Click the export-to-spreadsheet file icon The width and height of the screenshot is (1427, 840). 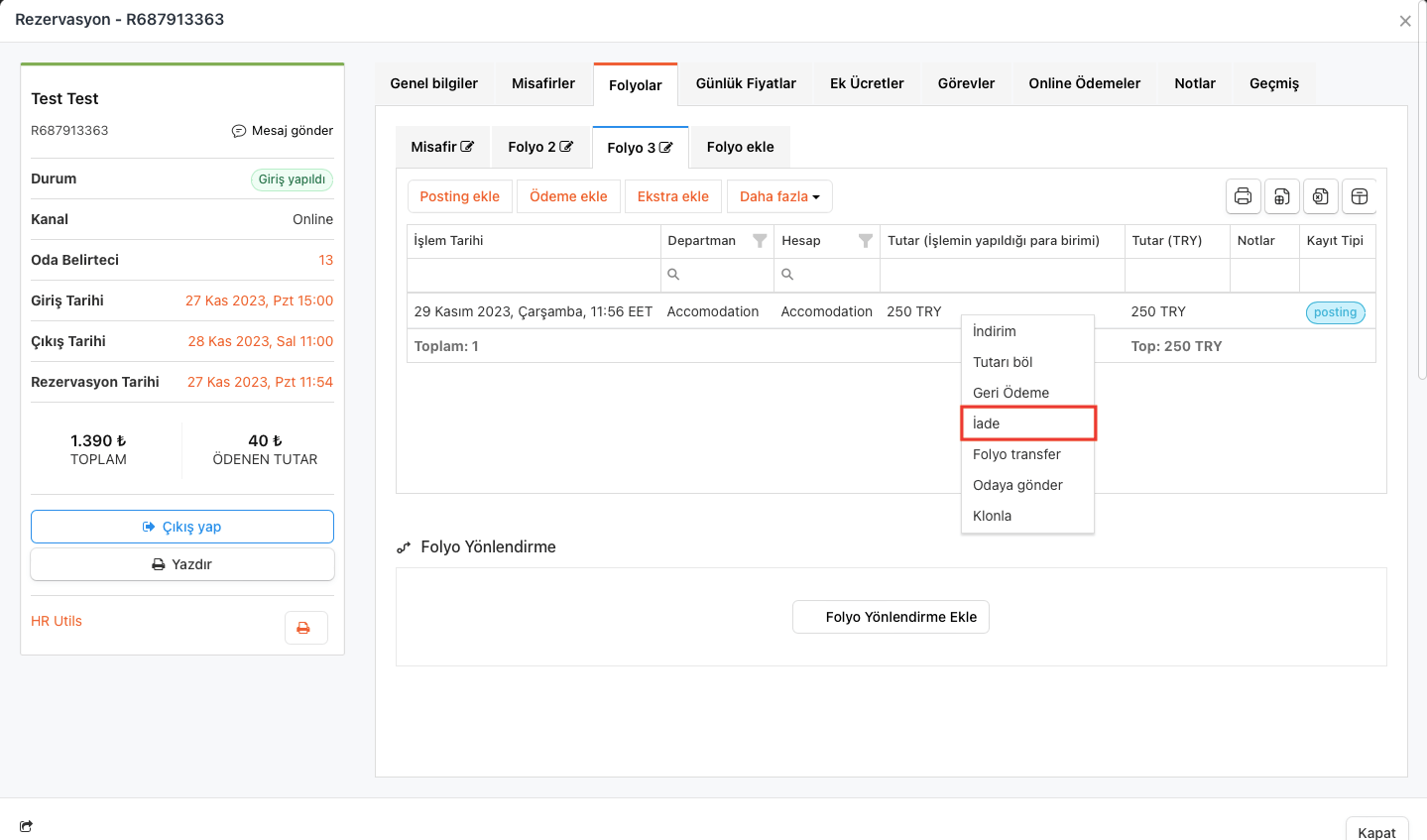pyautogui.click(x=1281, y=196)
